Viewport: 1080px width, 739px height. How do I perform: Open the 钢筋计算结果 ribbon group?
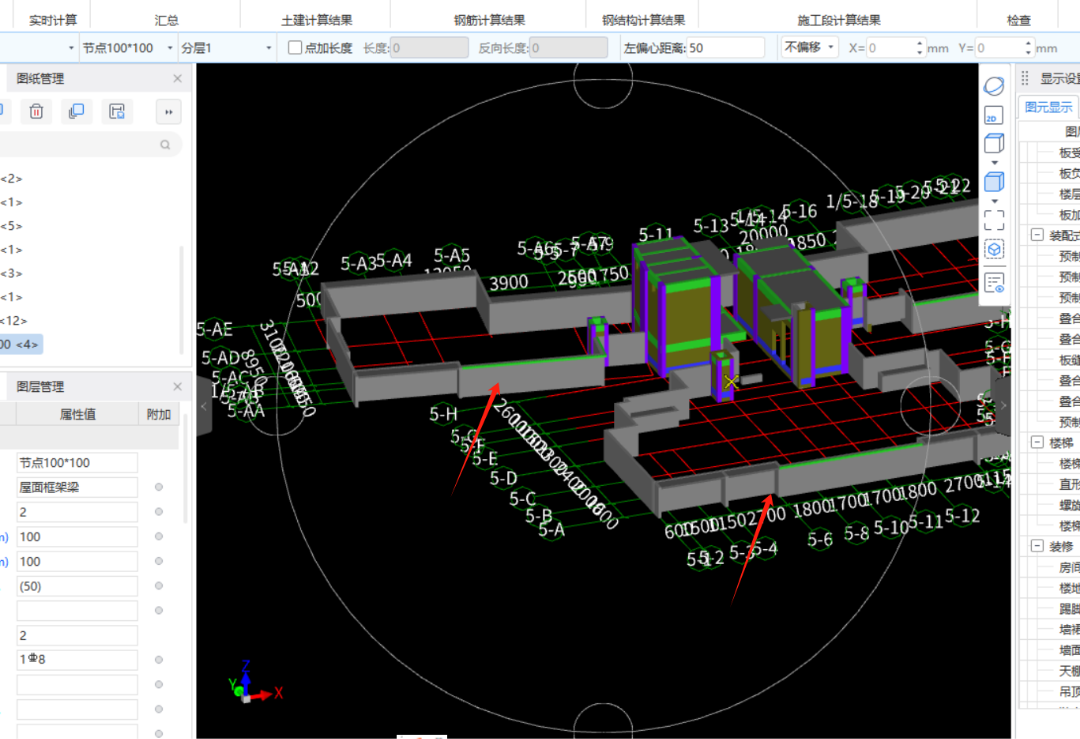[x=489, y=20]
